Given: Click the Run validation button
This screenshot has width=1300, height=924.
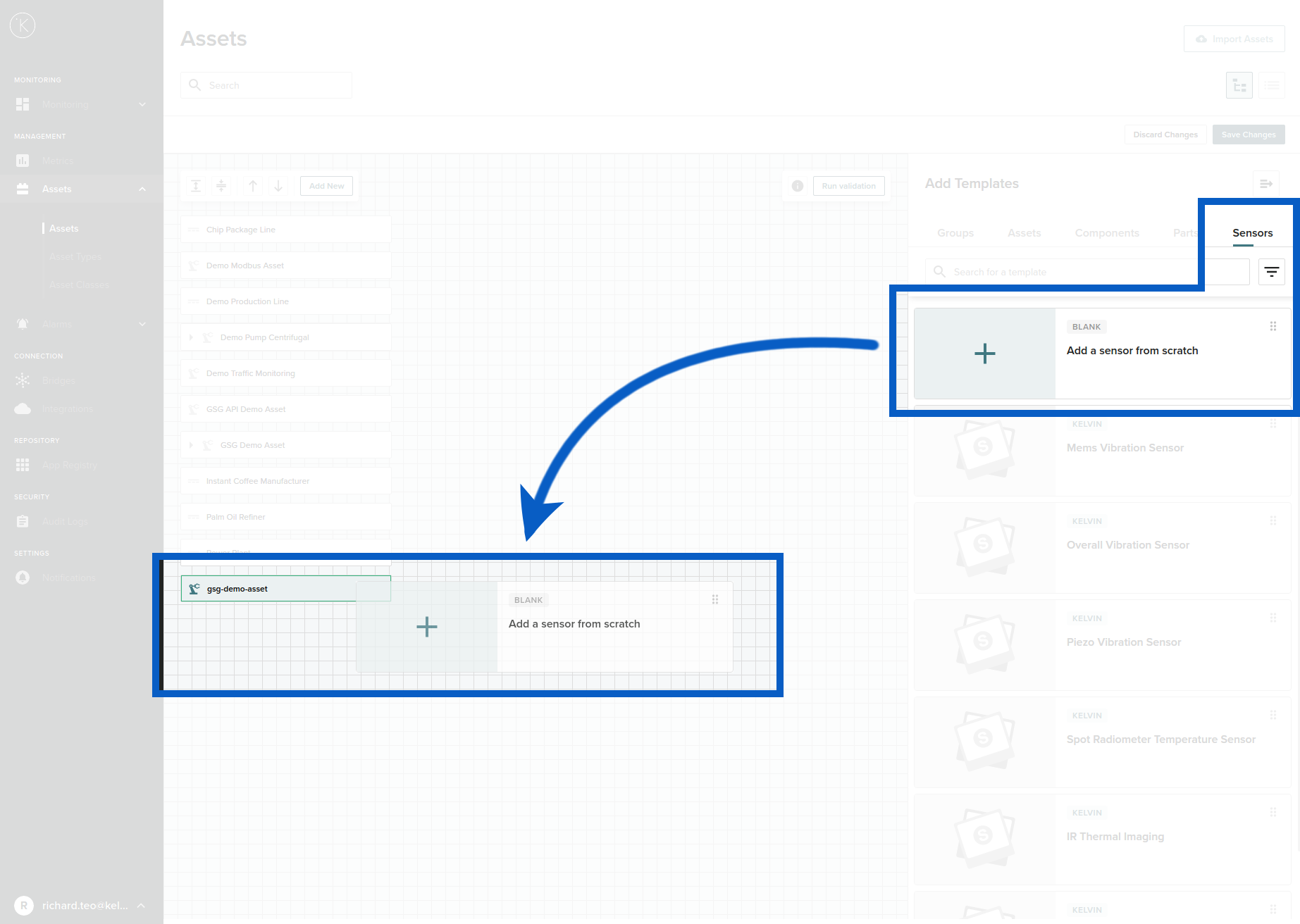Looking at the screenshot, I should pyautogui.click(x=849, y=185).
